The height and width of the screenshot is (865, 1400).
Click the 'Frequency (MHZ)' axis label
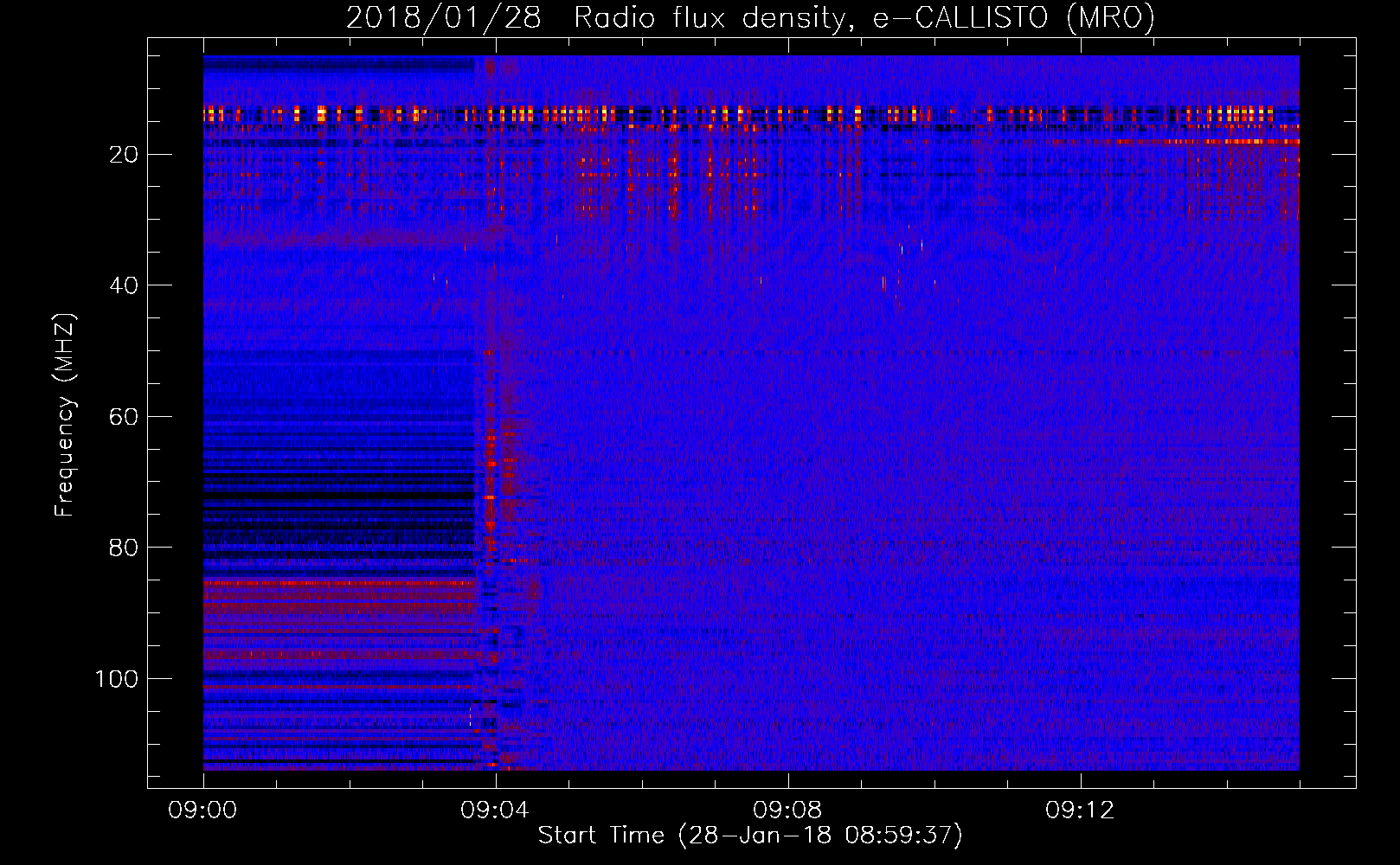(65, 415)
